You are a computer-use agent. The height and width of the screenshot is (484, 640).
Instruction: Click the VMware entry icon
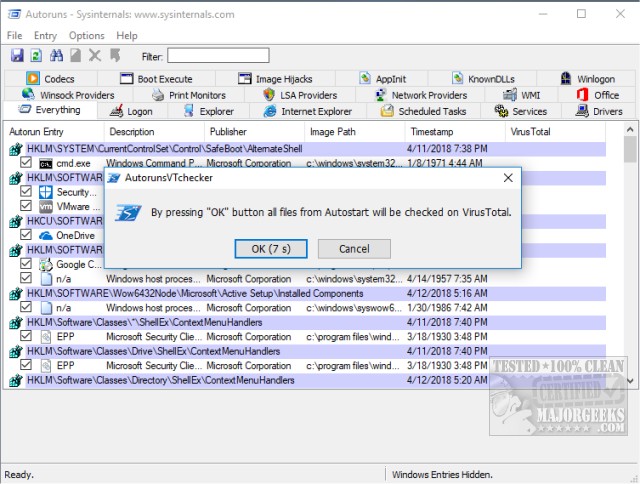tap(46, 207)
